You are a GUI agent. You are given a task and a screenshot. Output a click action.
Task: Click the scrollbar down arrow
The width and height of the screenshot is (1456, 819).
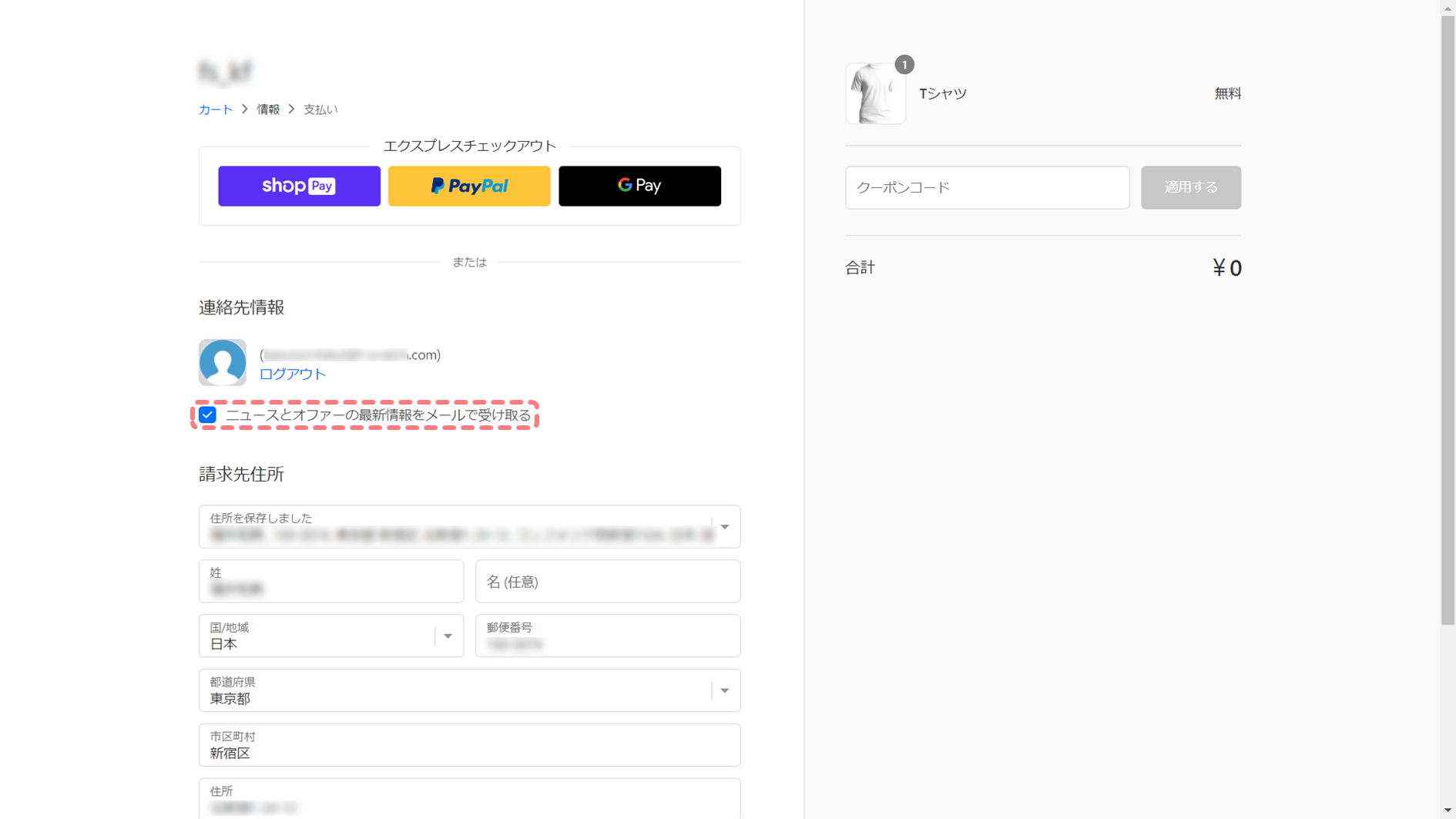click(x=1448, y=811)
